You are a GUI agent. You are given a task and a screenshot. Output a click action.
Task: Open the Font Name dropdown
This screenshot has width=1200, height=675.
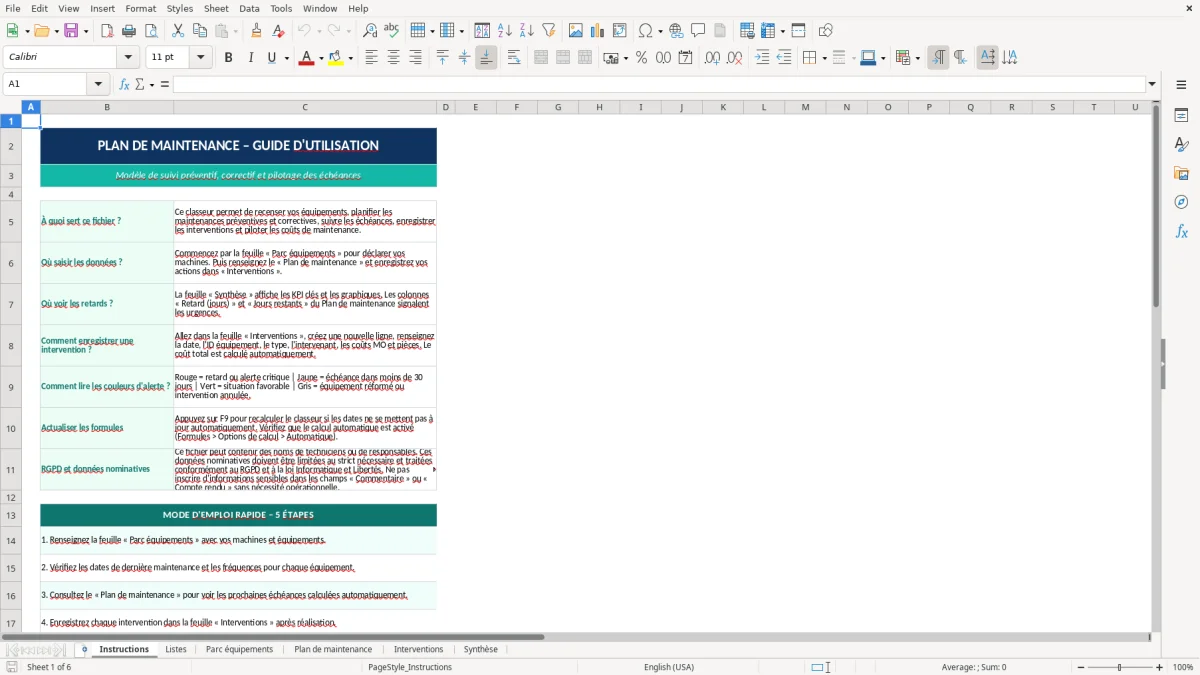point(128,58)
